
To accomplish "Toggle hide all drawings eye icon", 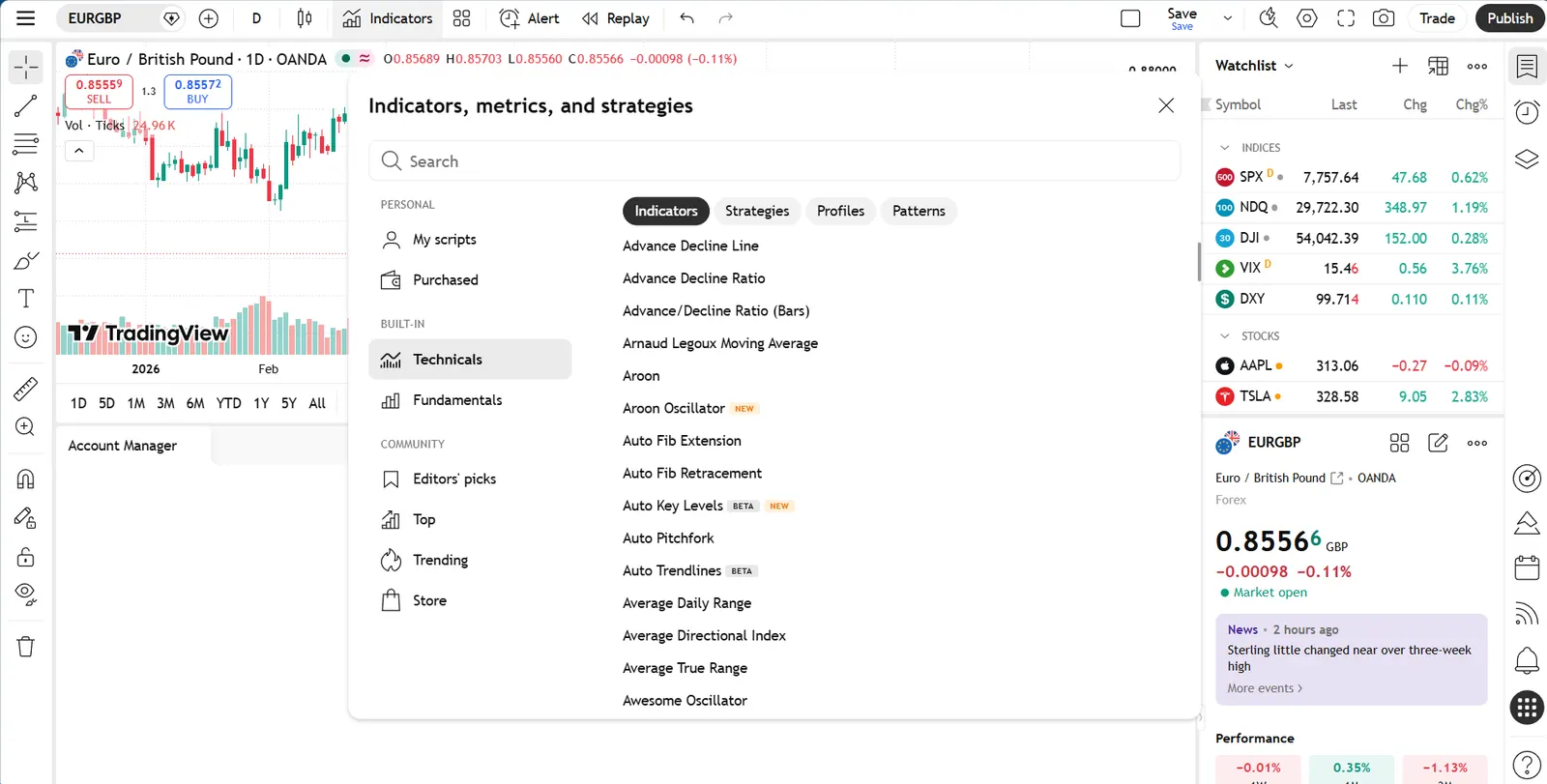I will click(26, 595).
